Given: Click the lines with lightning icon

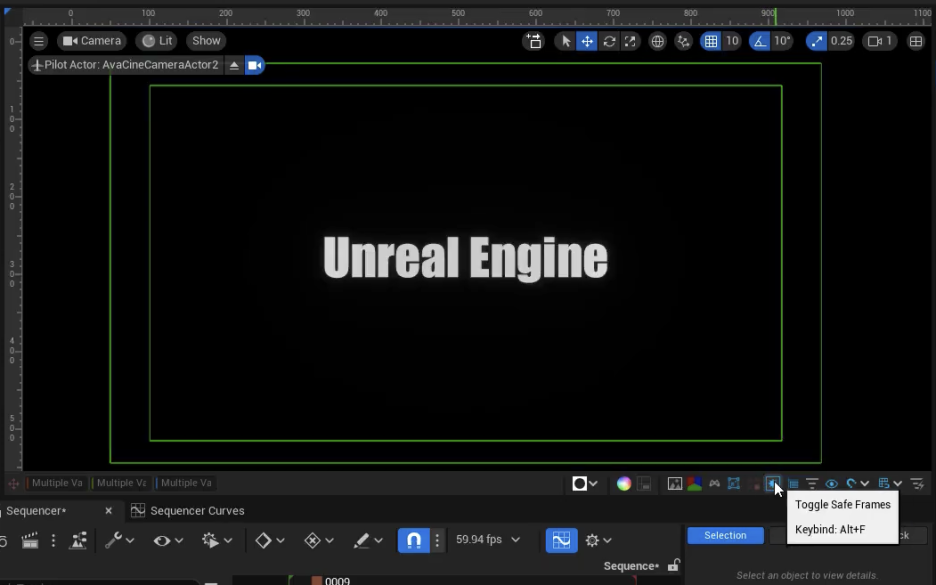Looking at the screenshot, I should point(917,484).
